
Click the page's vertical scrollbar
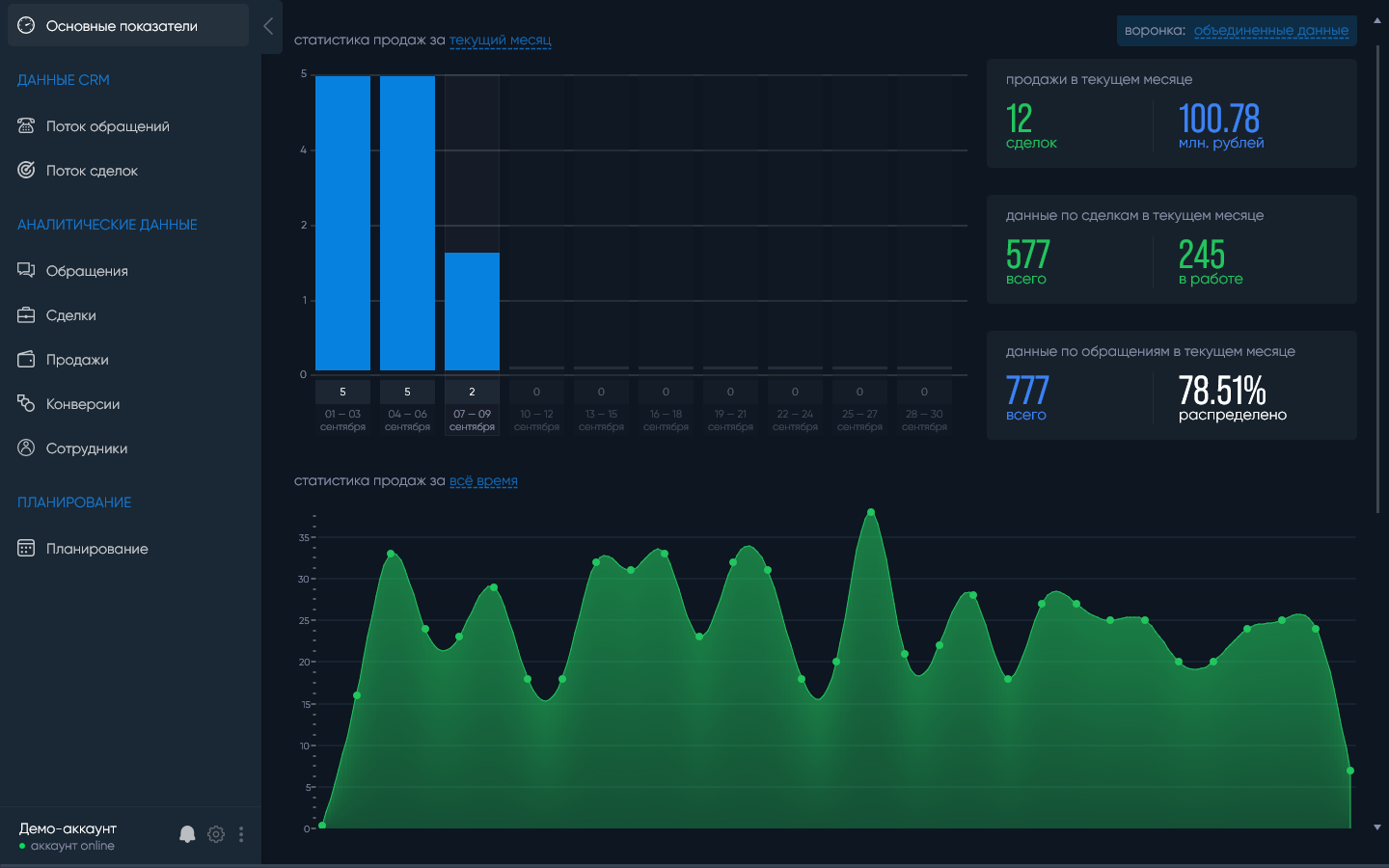coord(1377,280)
